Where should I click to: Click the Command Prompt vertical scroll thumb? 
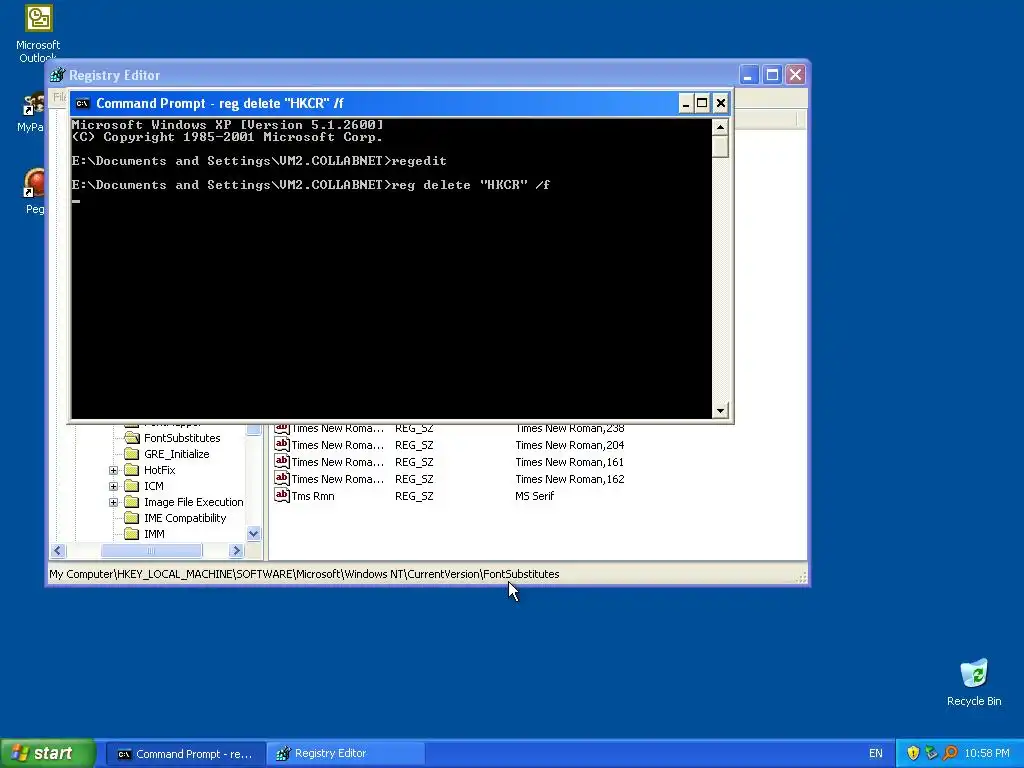(x=720, y=146)
